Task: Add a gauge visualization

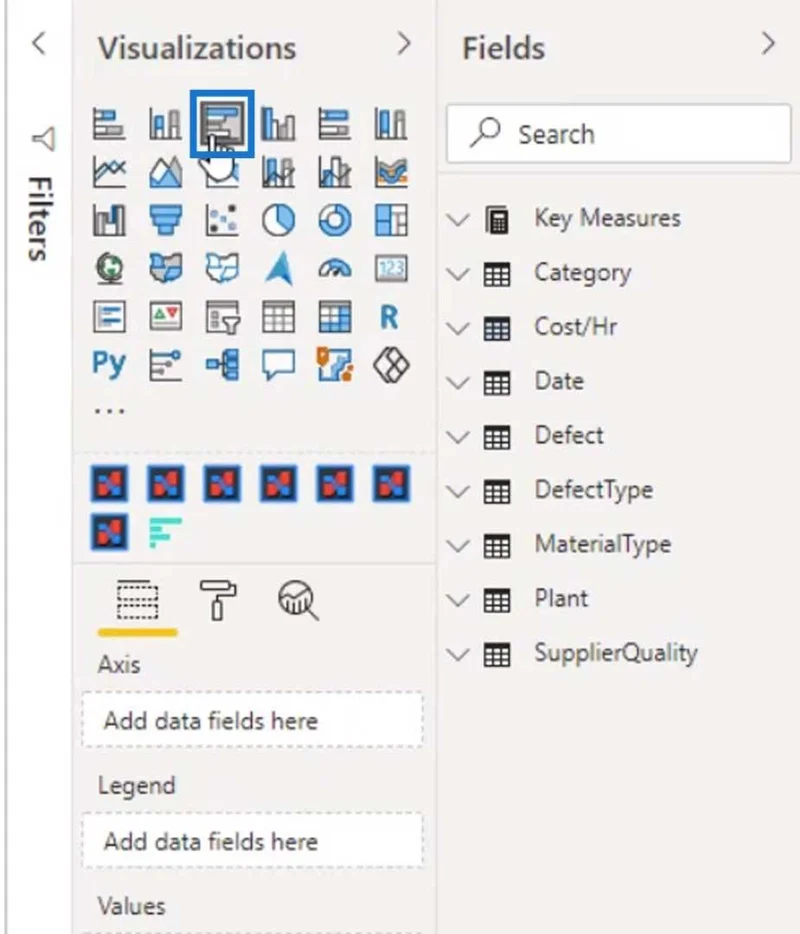Action: pos(335,269)
